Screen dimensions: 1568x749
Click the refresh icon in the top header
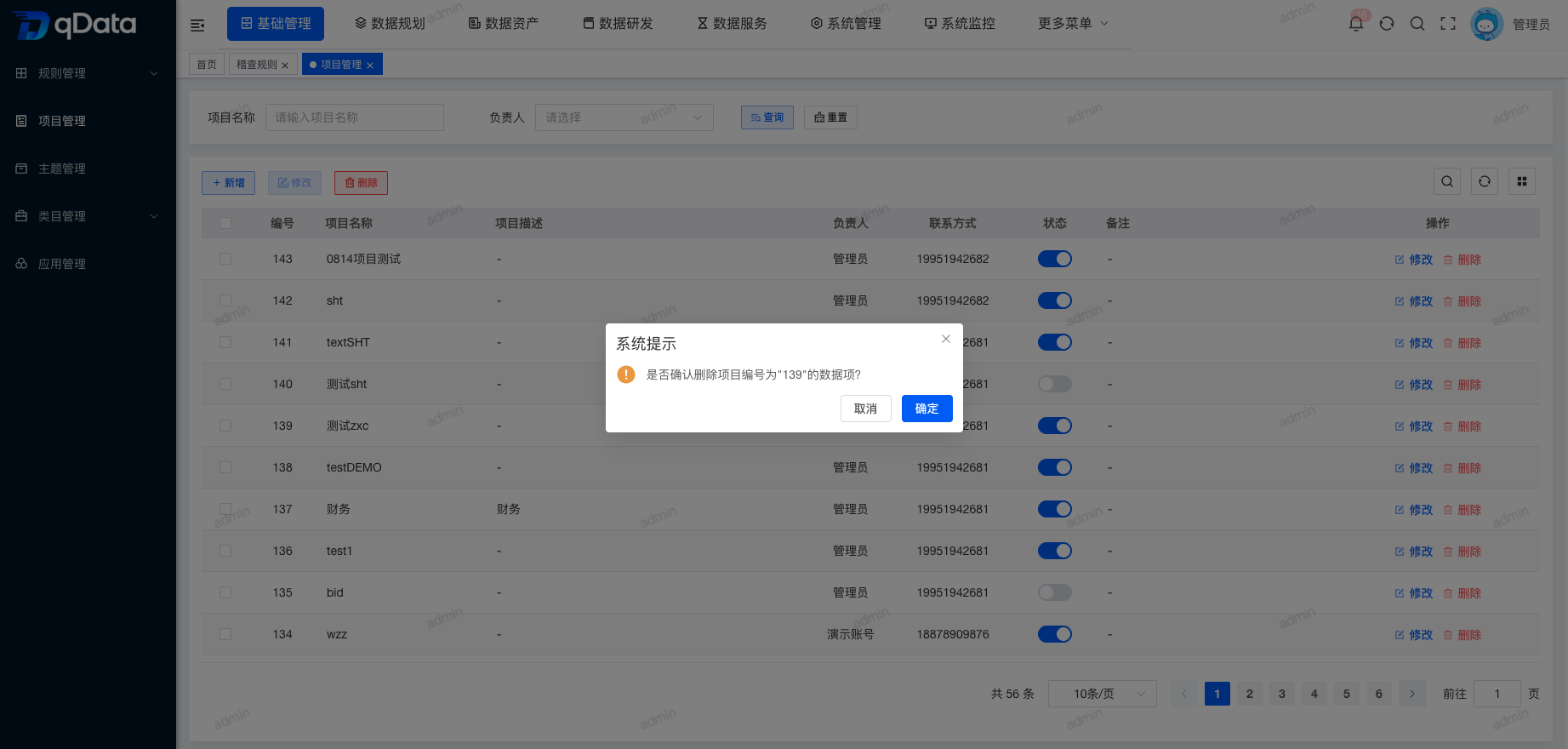(x=1387, y=24)
